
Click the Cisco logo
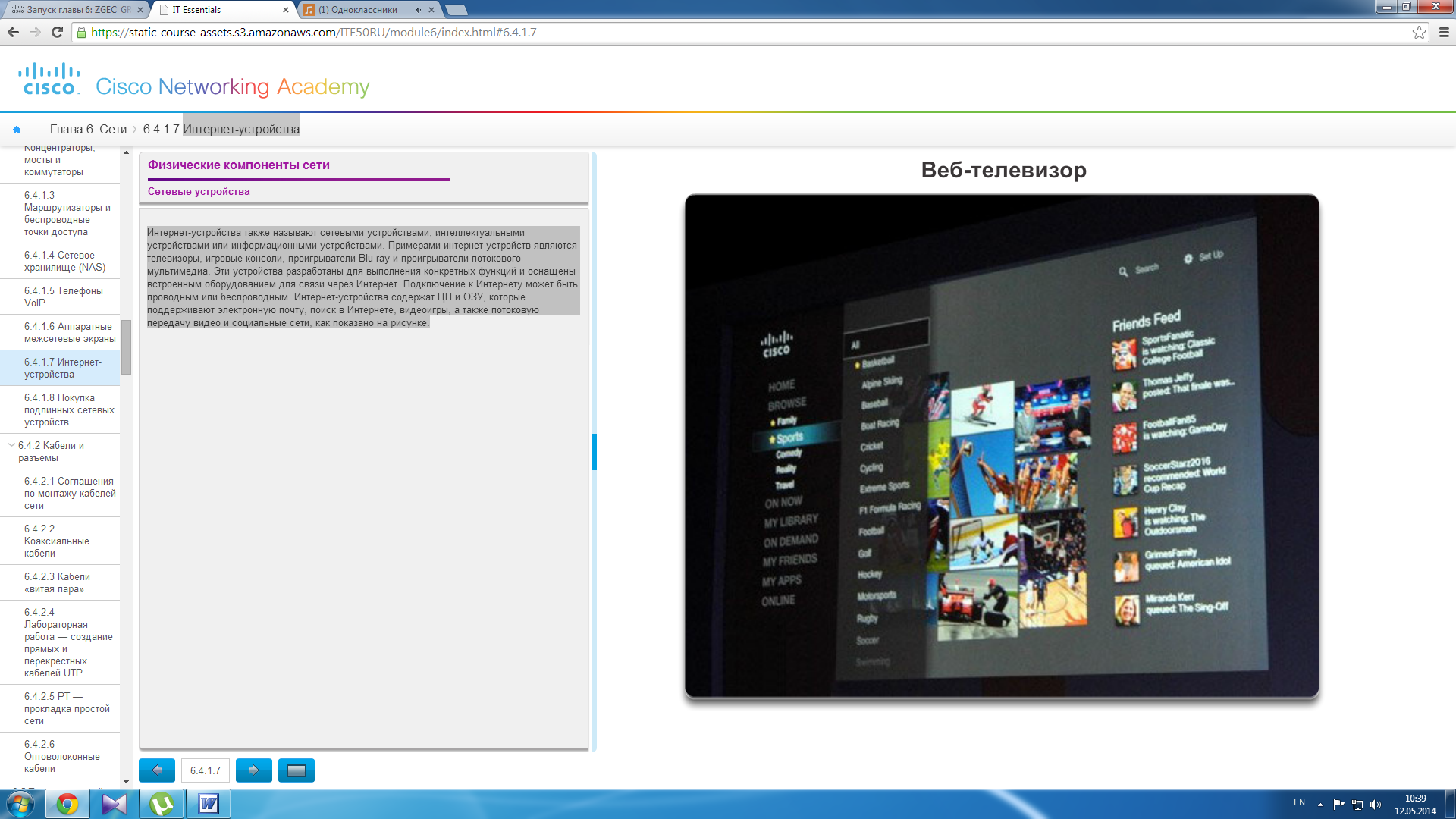click(x=49, y=79)
